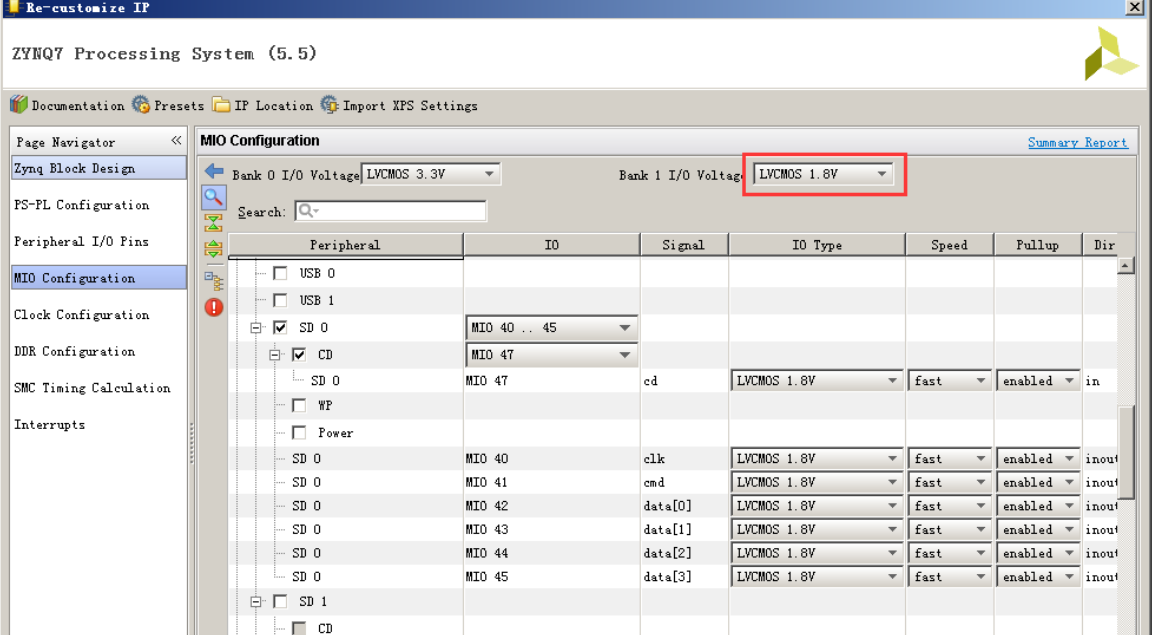Open IO Type dropdown for MIO 45
This screenshot has width=1154, height=635.
817,576
